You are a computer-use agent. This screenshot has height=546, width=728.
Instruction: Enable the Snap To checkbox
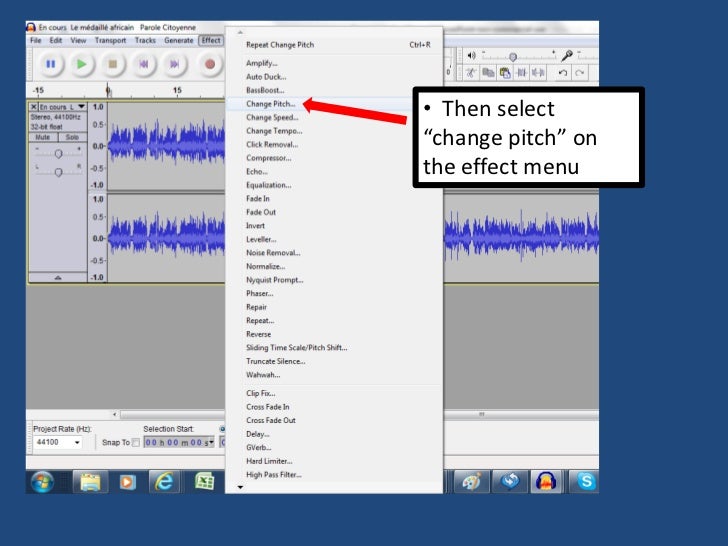(136, 442)
